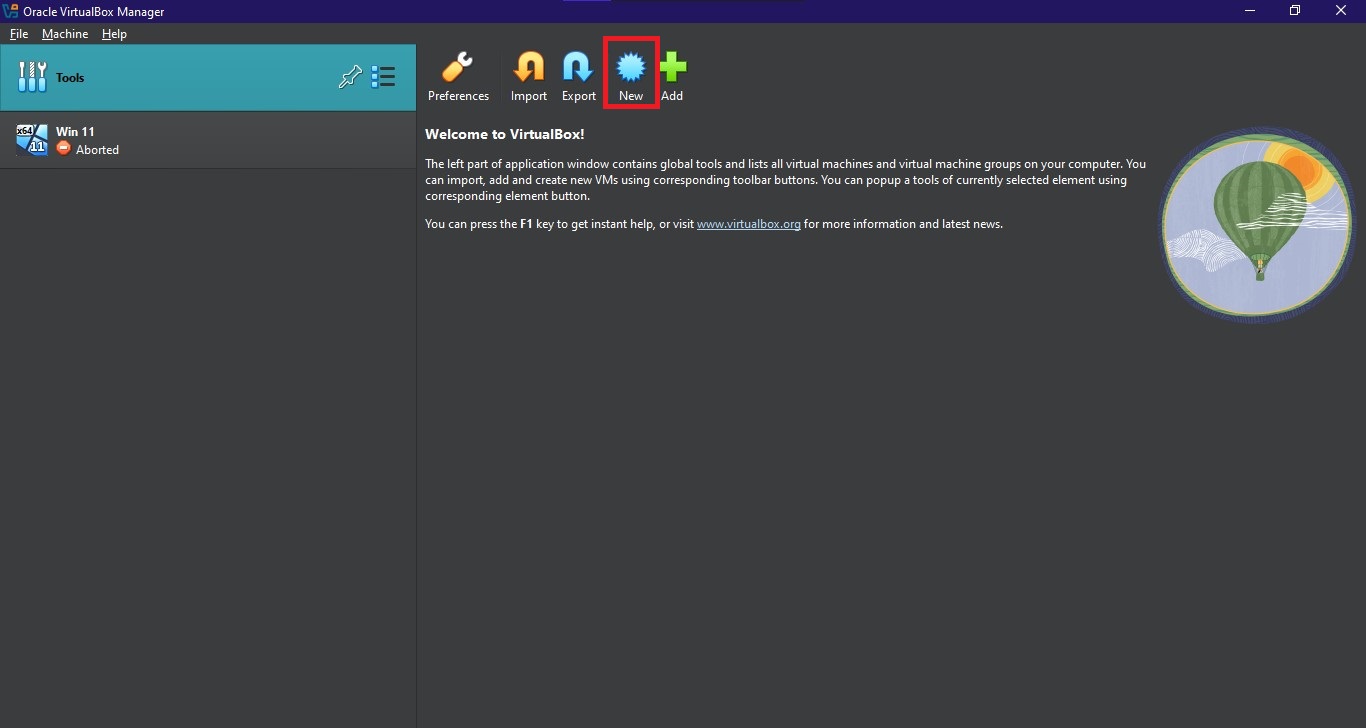The width and height of the screenshot is (1366, 728).
Task: Follow the www.virtualbox.org link
Action: point(748,223)
